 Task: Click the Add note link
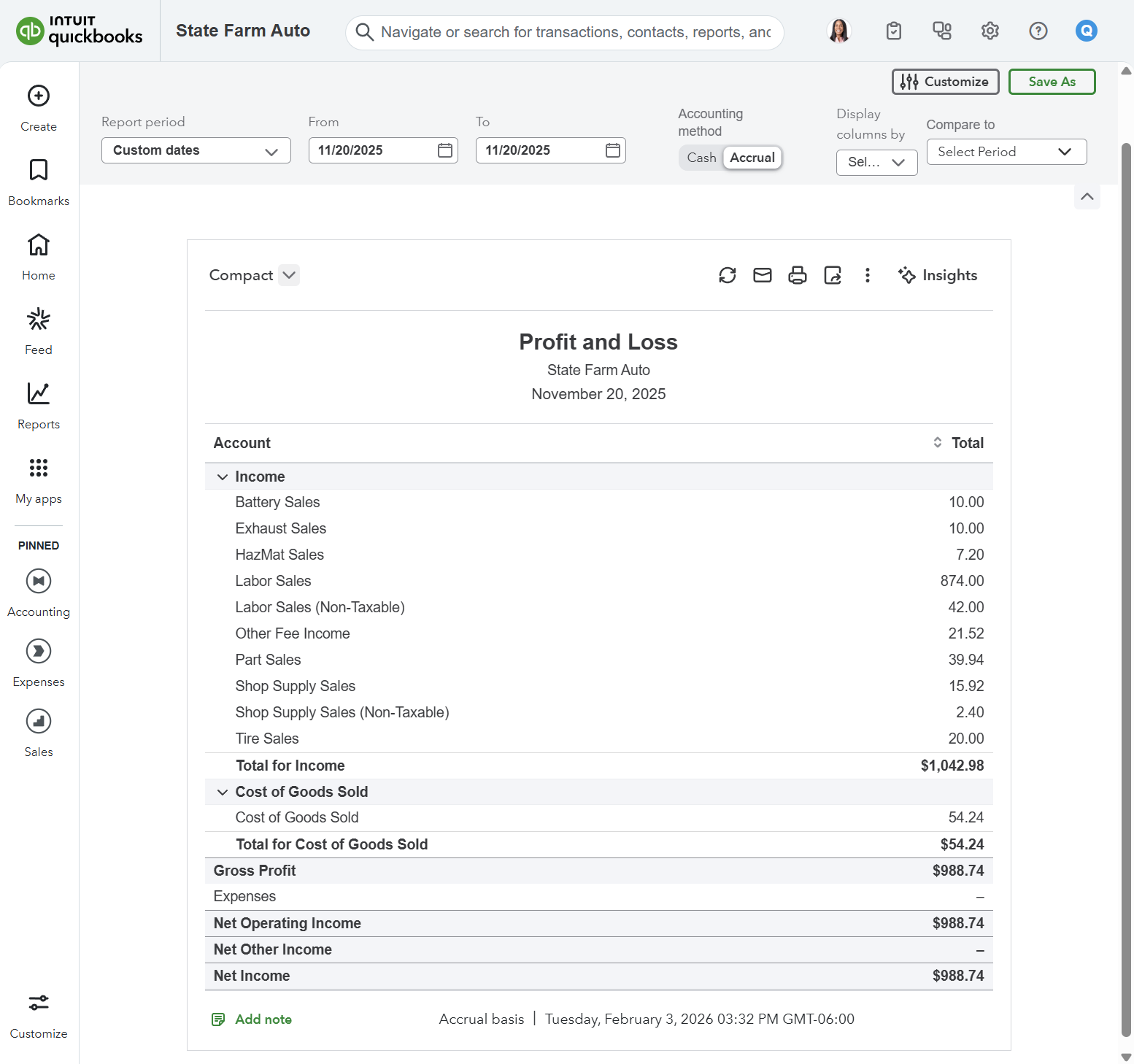(263, 1019)
